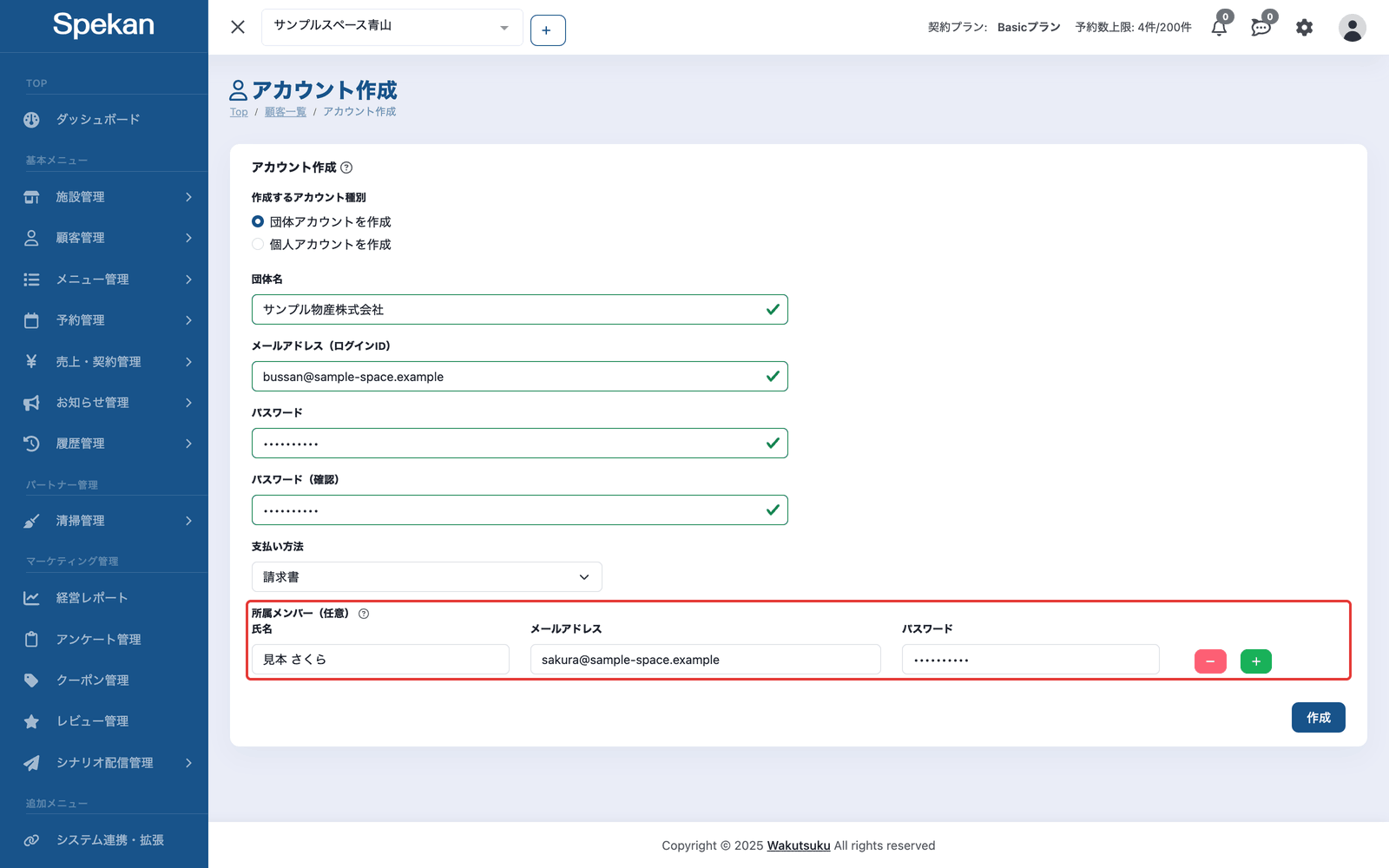Open アンケート管理 in sidebar

point(104,640)
